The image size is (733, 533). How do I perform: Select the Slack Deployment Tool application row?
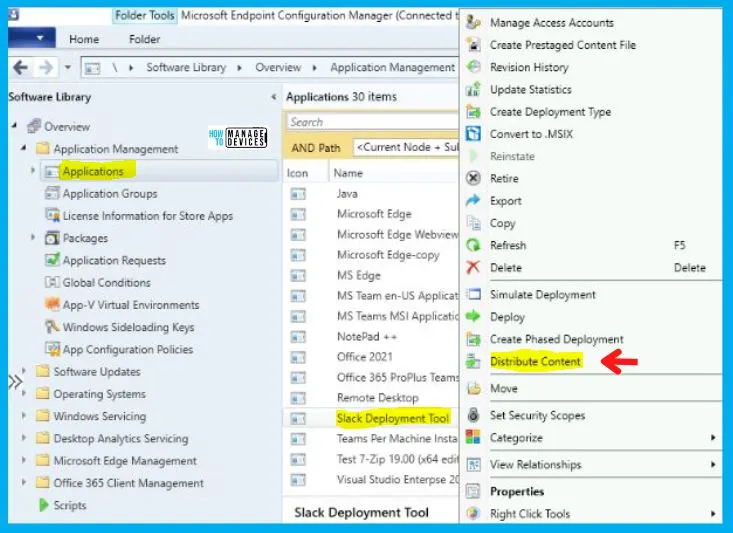(x=372, y=418)
